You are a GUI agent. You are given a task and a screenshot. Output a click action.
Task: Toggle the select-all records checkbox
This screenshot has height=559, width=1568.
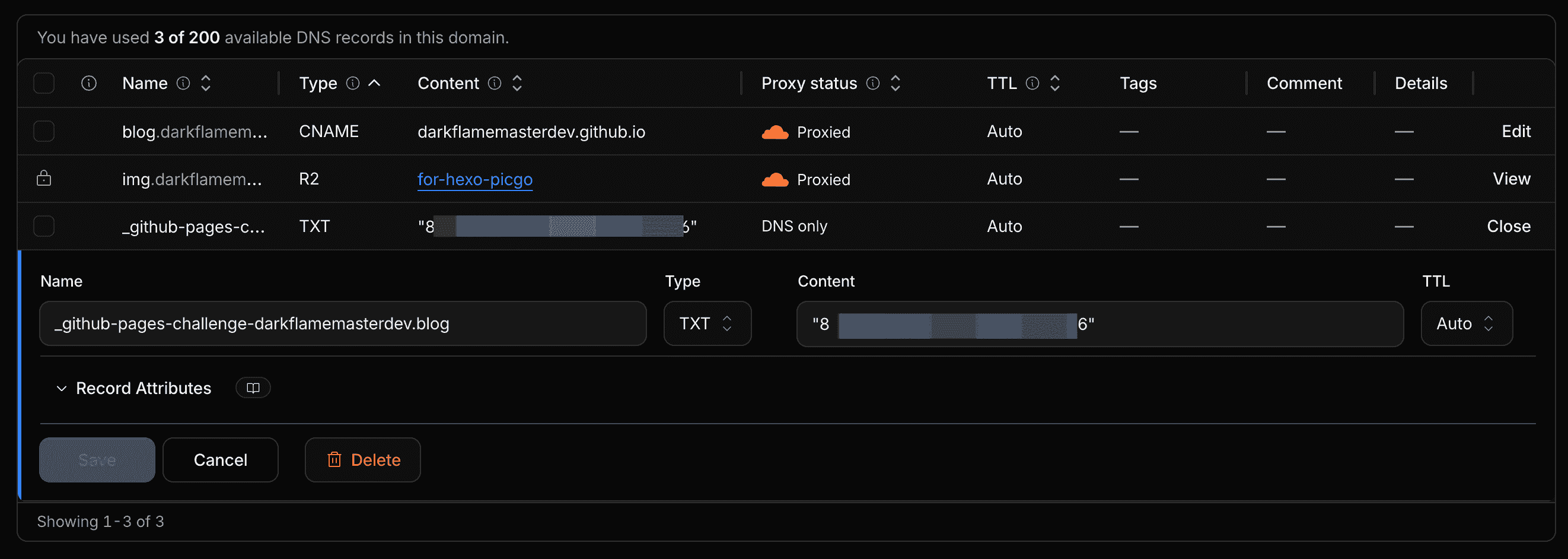(44, 84)
